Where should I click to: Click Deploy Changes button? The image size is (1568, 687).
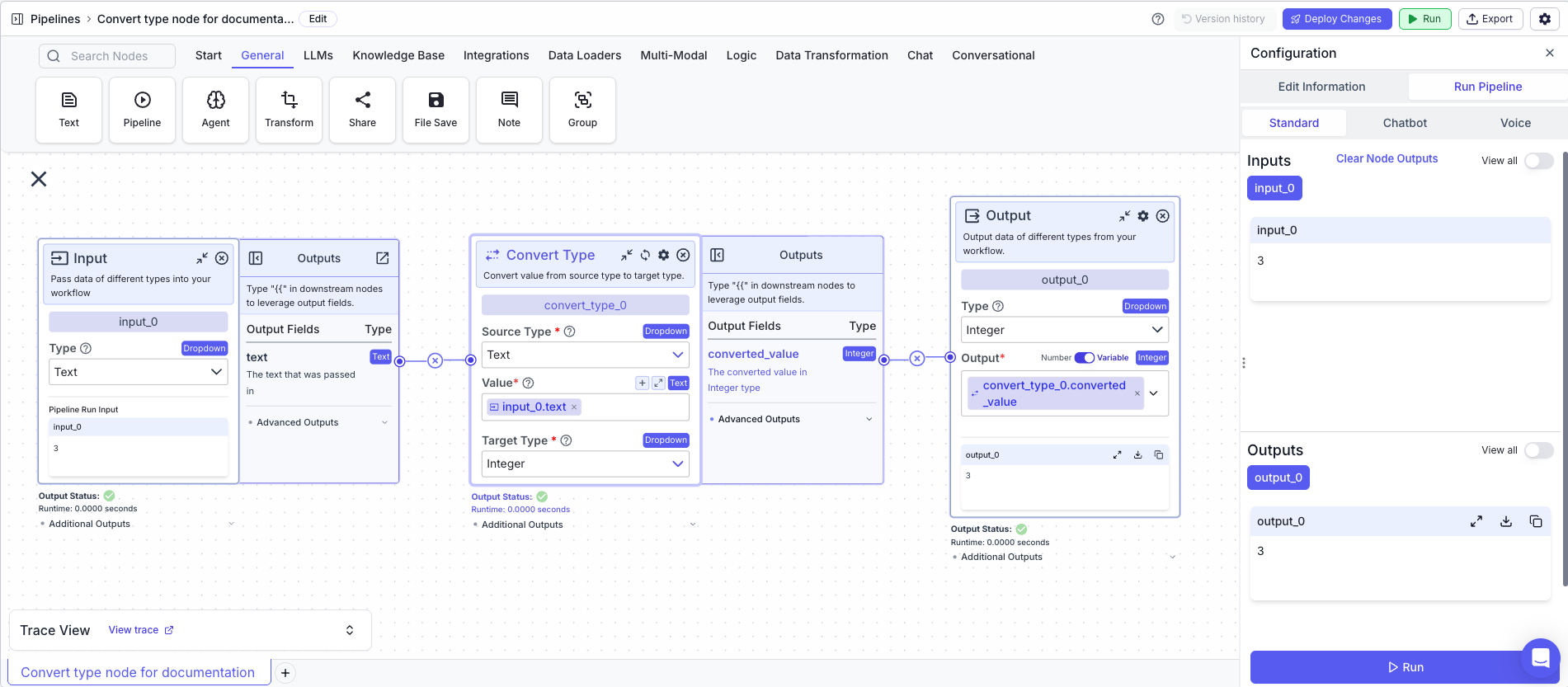pos(1337,19)
